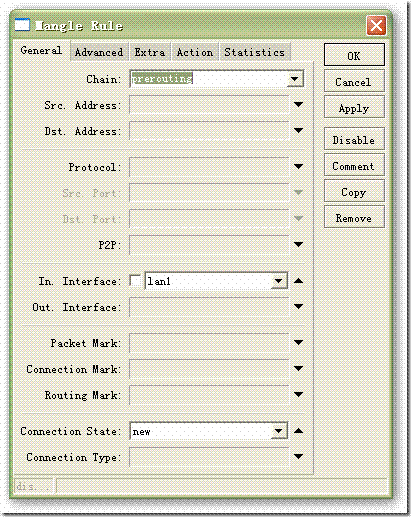Expand the Out. Interface field
The height and width of the screenshot is (517, 411).
coord(298,306)
